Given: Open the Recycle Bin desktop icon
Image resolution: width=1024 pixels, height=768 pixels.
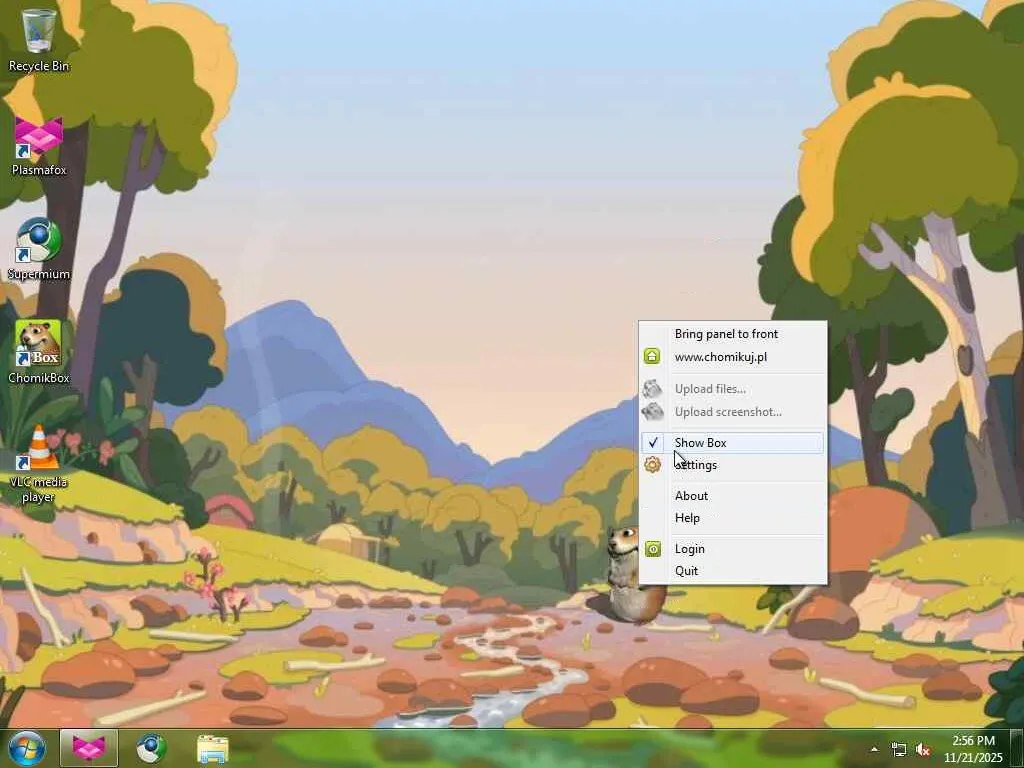Looking at the screenshot, I should click(x=39, y=39).
